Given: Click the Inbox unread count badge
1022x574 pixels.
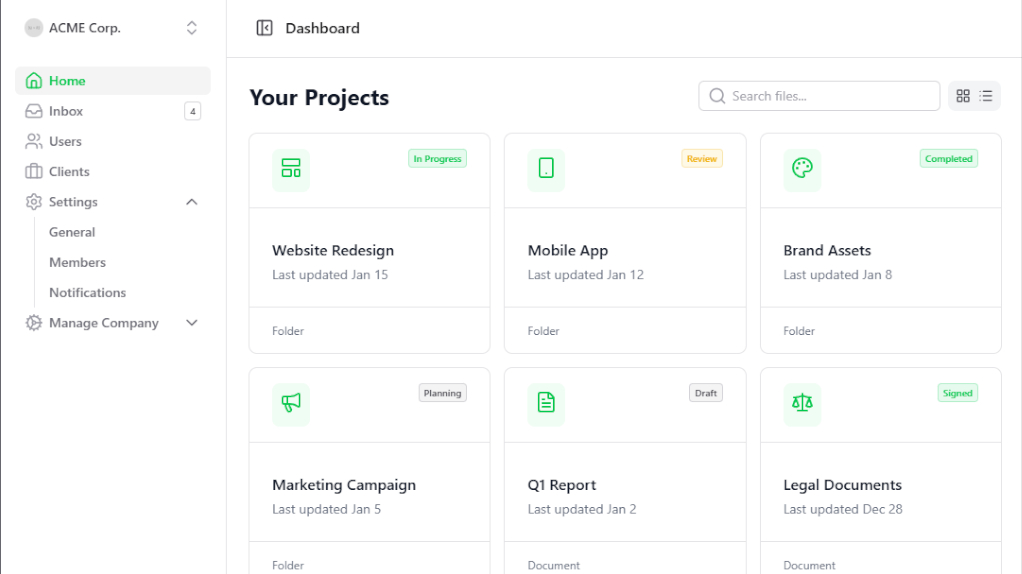Looking at the screenshot, I should click(x=192, y=111).
